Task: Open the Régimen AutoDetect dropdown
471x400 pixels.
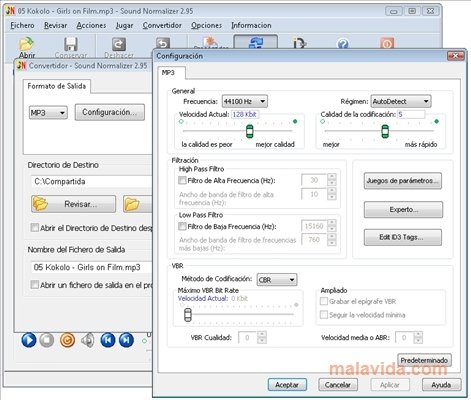Action: pyautogui.click(x=401, y=101)
